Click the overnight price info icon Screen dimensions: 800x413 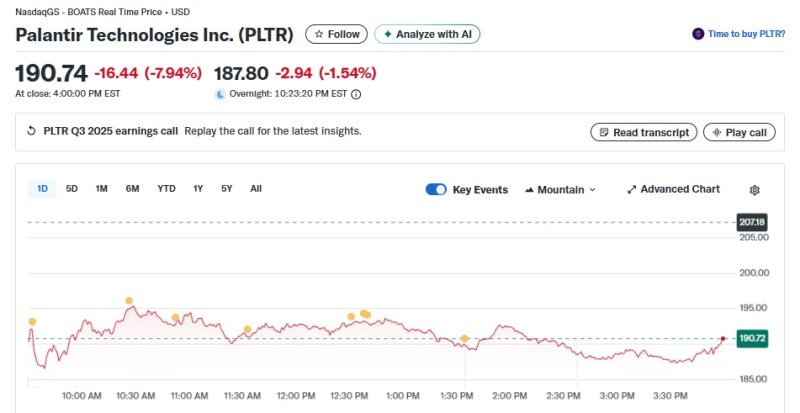pos(356,94)
